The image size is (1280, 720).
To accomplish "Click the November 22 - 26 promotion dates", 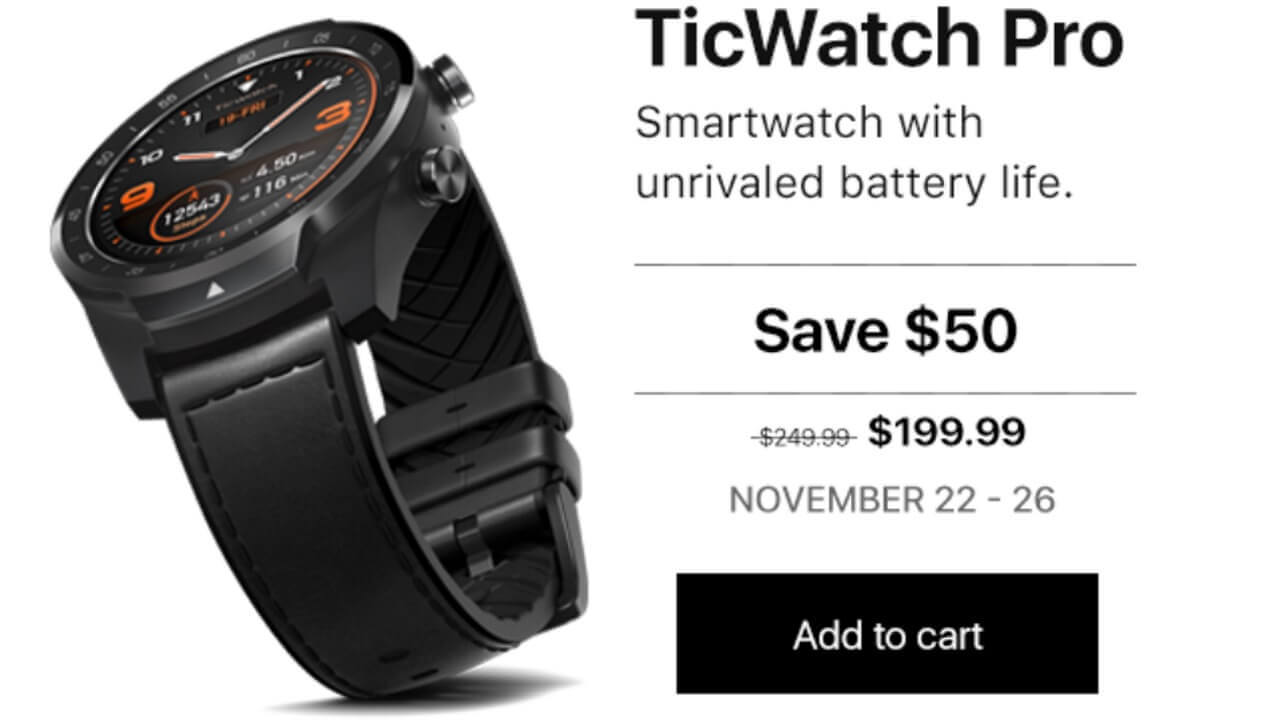I will click(x=892, y=499).
